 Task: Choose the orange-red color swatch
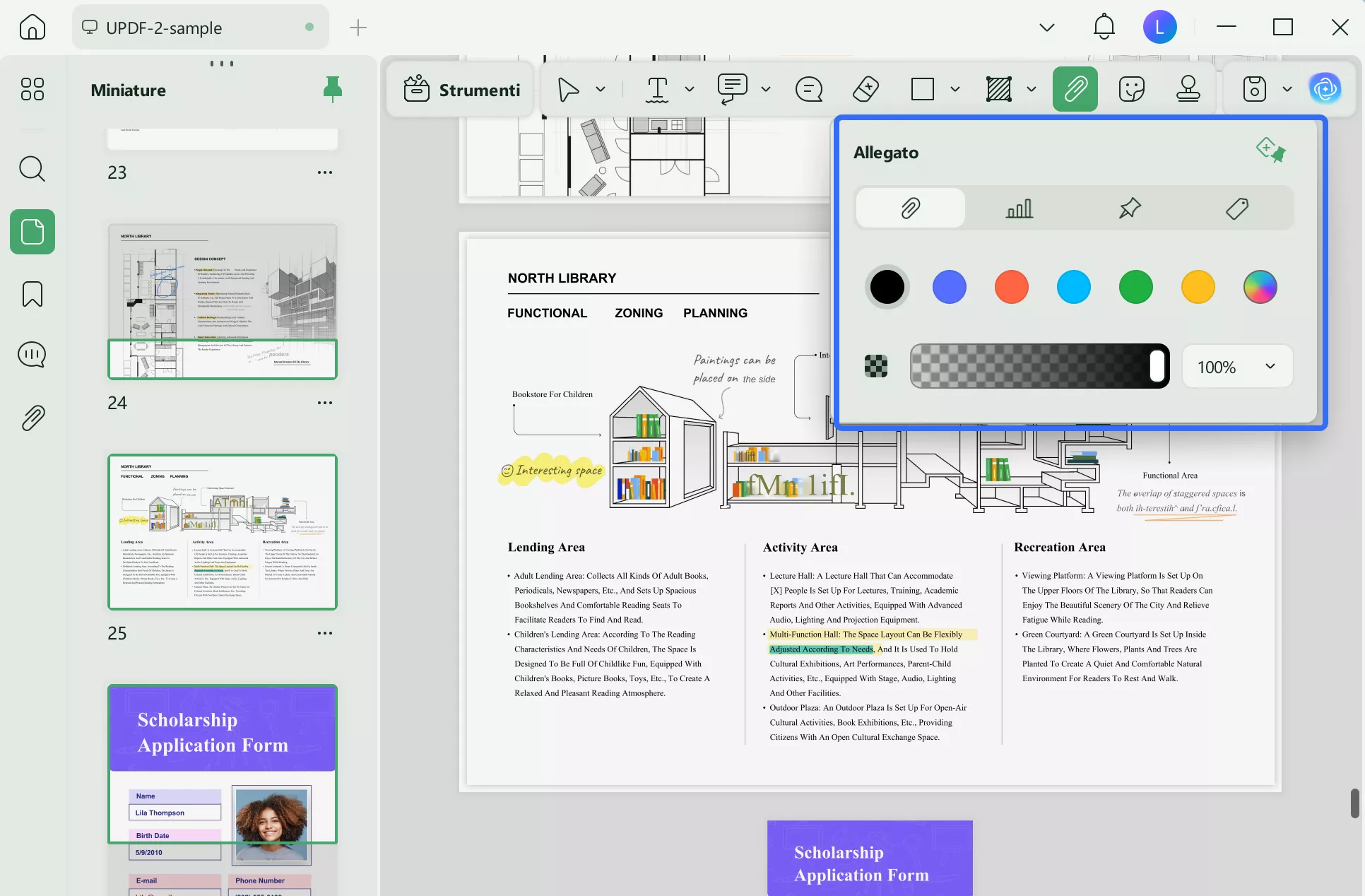(1011, 287)
